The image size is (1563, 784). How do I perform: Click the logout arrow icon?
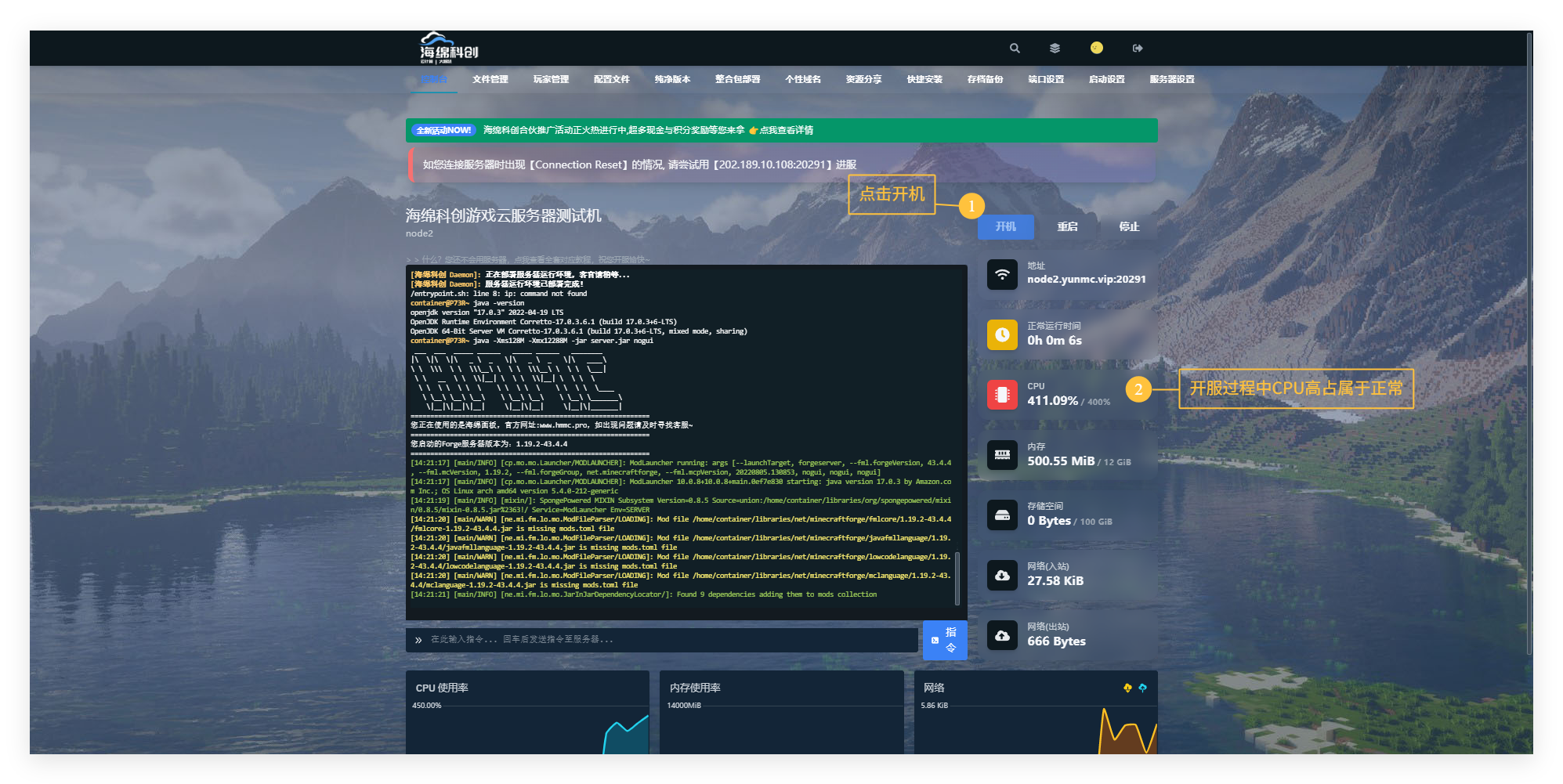[x=1138, y=49]
